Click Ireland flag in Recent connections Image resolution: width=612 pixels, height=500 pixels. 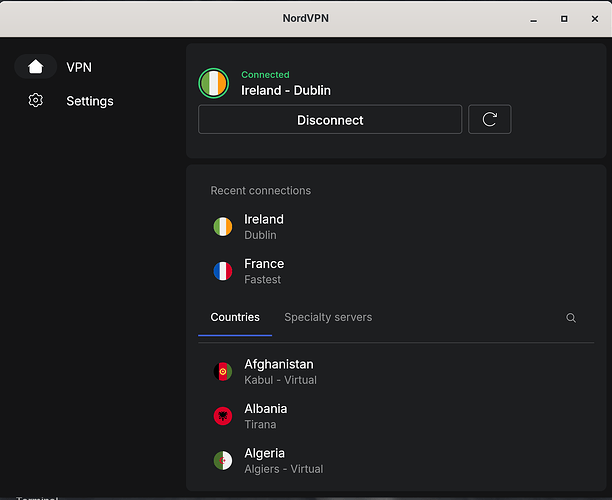[223, 226]
